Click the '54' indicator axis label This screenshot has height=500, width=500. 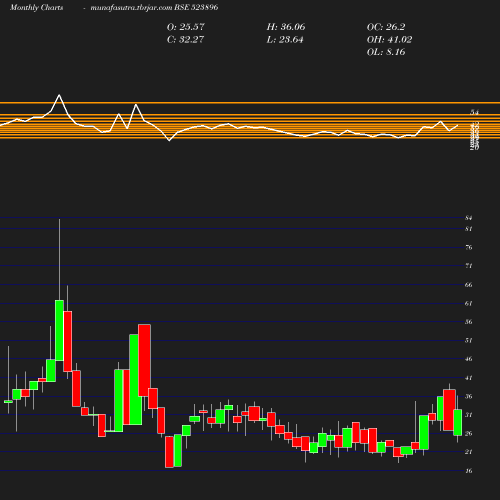pyautogui.click(x=474, y=112)
